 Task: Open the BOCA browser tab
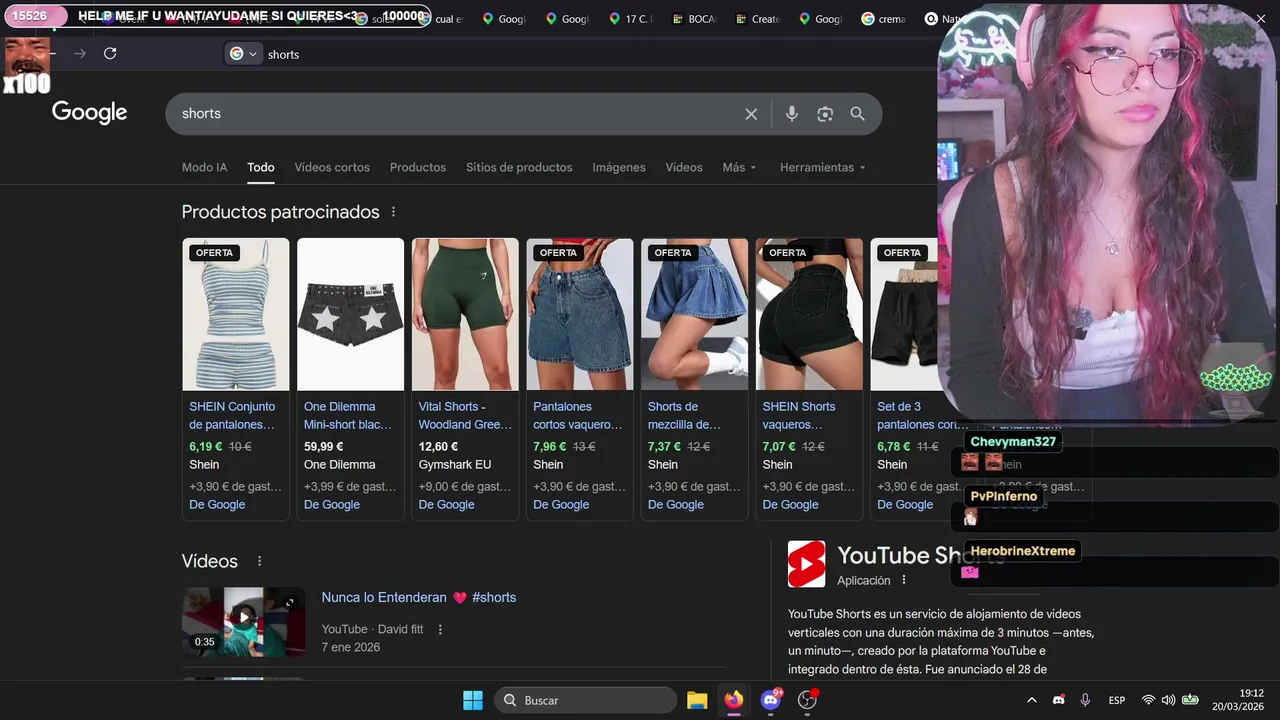point(694,19)
